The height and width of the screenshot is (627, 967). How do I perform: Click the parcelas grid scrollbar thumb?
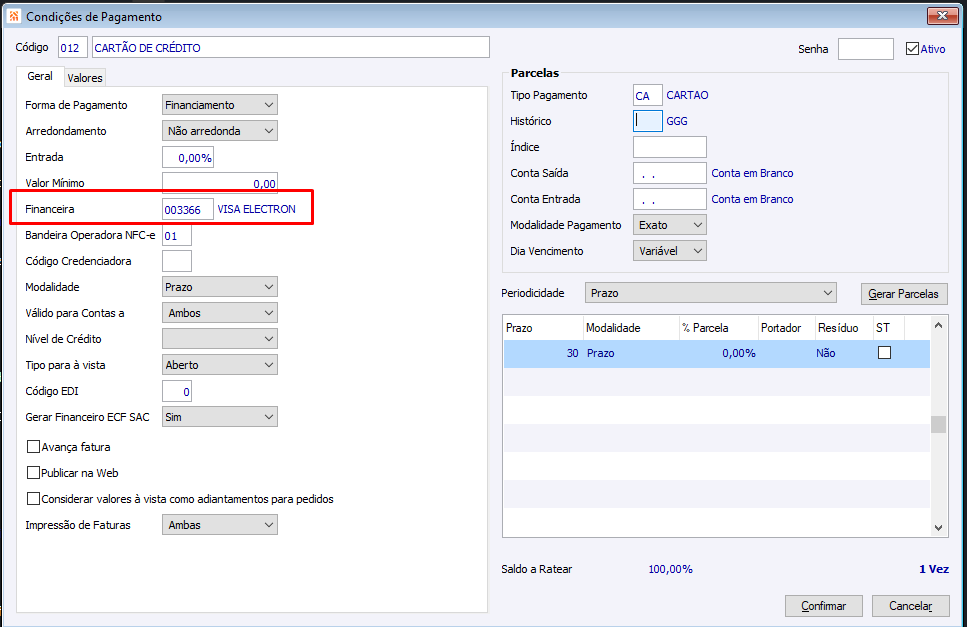coord(938,424)
